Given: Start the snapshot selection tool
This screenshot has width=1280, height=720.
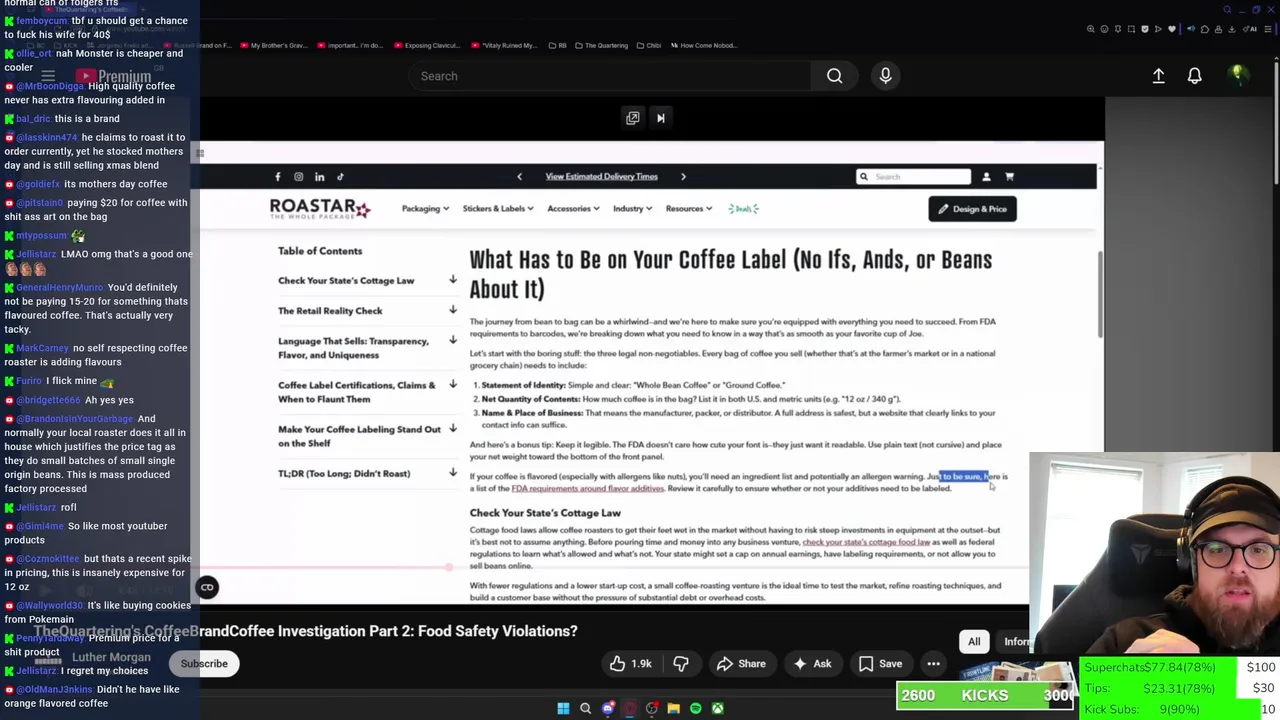Looking at the screenshot, I should (x=1131, y=29).
